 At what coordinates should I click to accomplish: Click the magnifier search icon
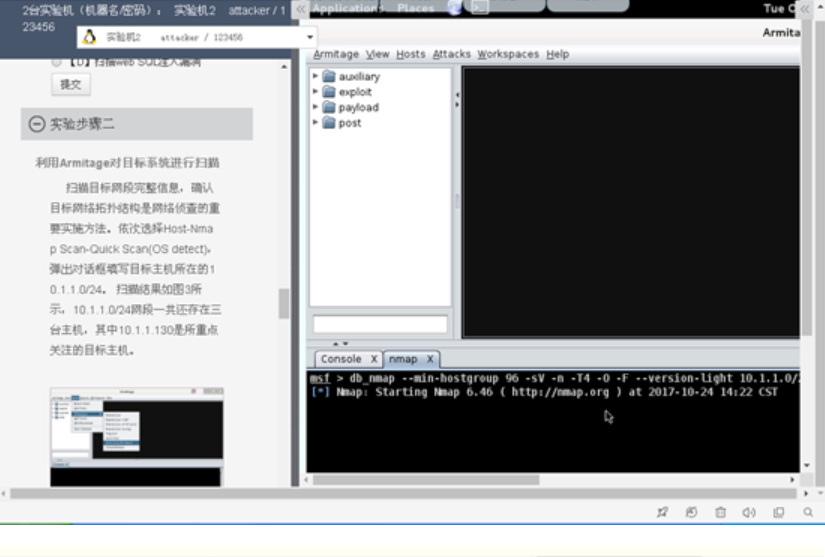click(x=808, y=512)
